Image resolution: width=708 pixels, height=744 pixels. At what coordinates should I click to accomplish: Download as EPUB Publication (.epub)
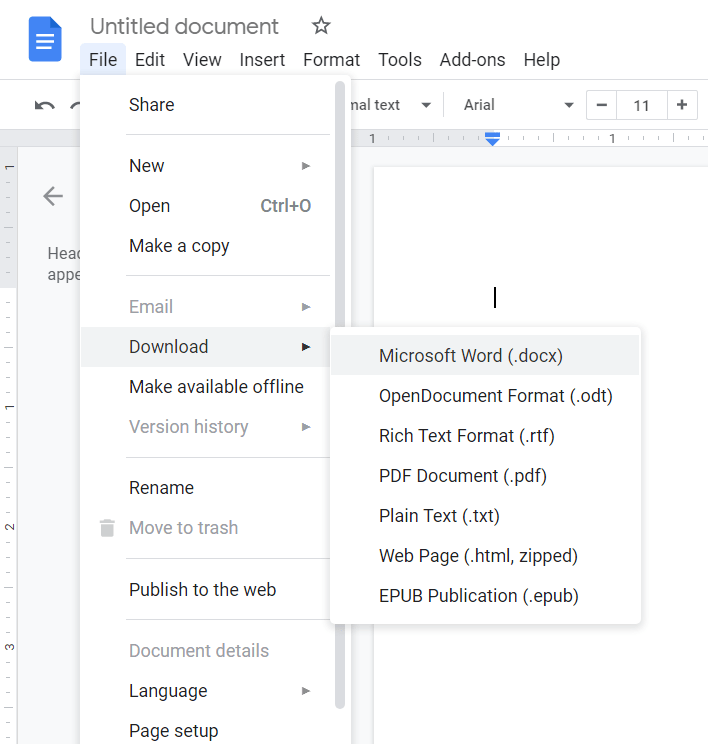[485, 595]
